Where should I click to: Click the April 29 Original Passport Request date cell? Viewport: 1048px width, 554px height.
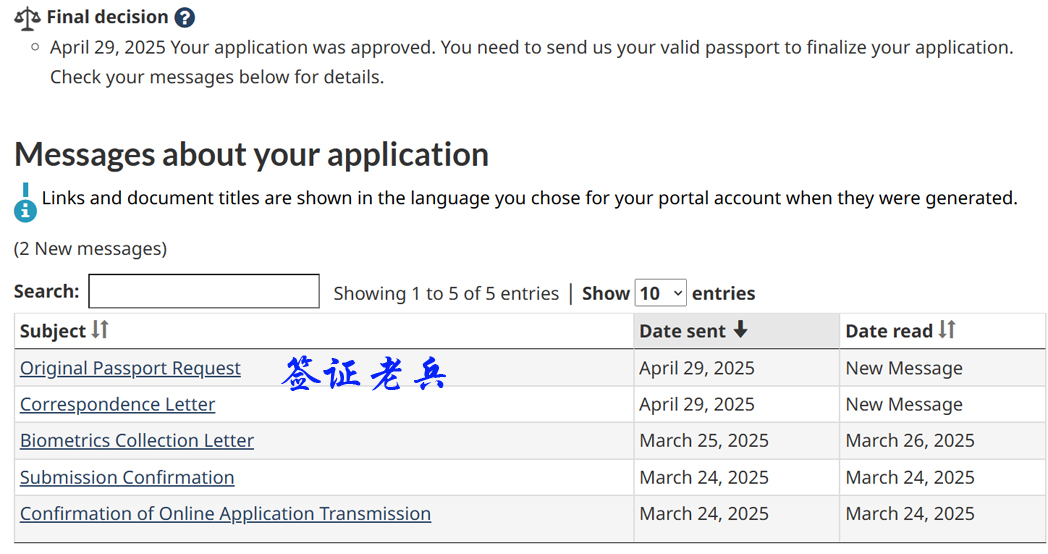[x=697, y=368]
